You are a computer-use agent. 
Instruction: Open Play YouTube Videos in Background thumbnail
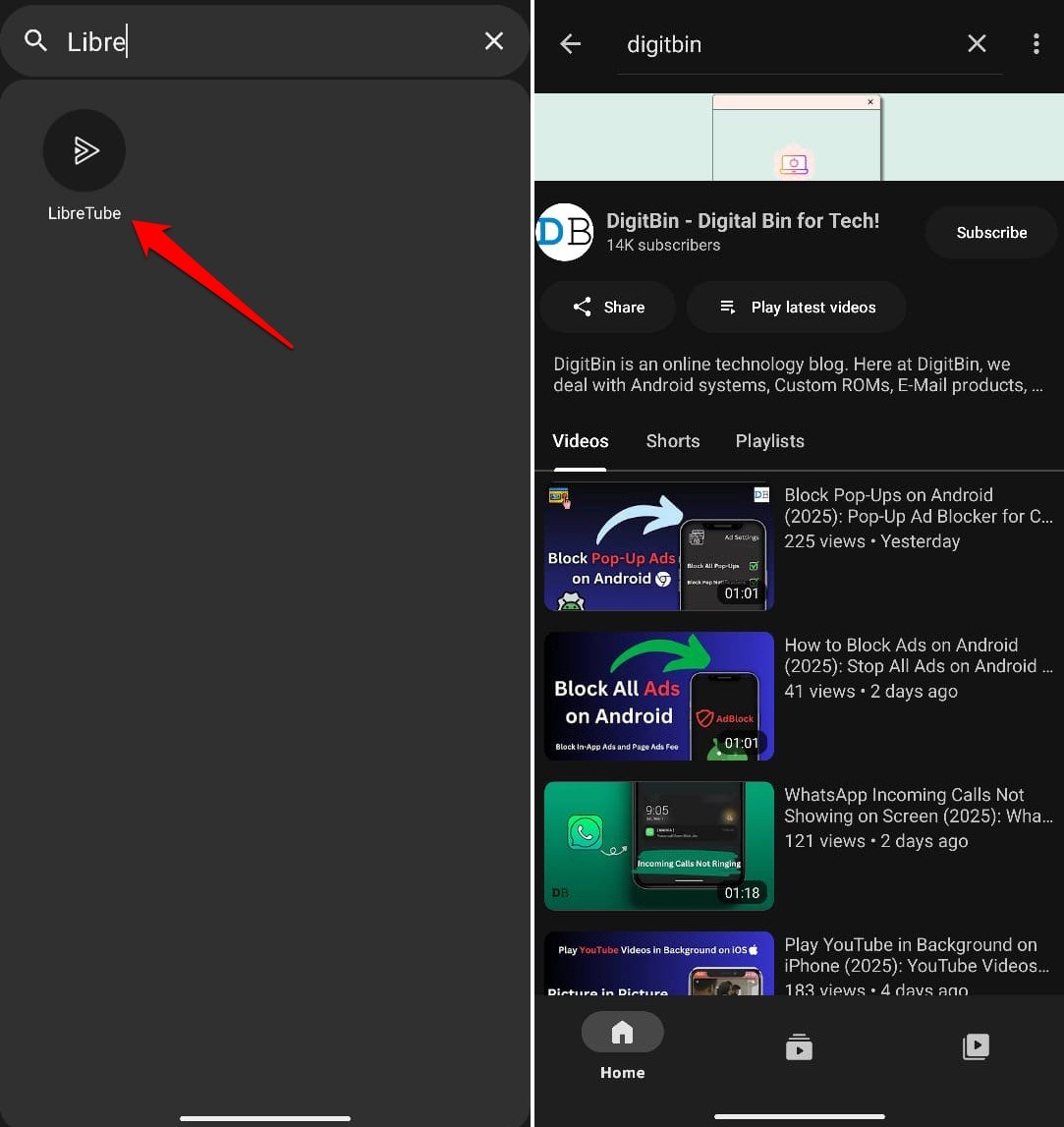point(659,963)
